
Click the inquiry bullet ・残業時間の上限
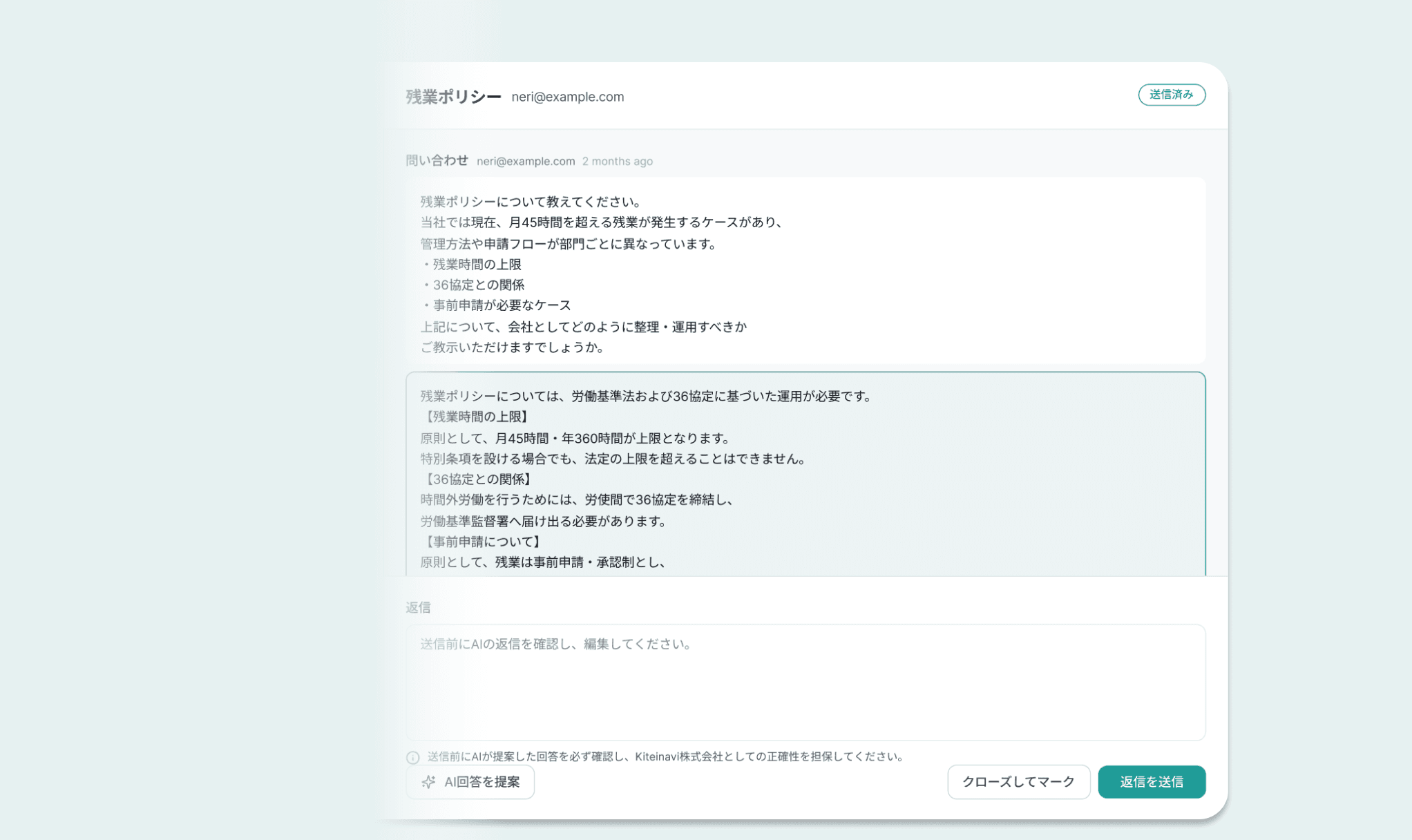click(x=473, y=264)
